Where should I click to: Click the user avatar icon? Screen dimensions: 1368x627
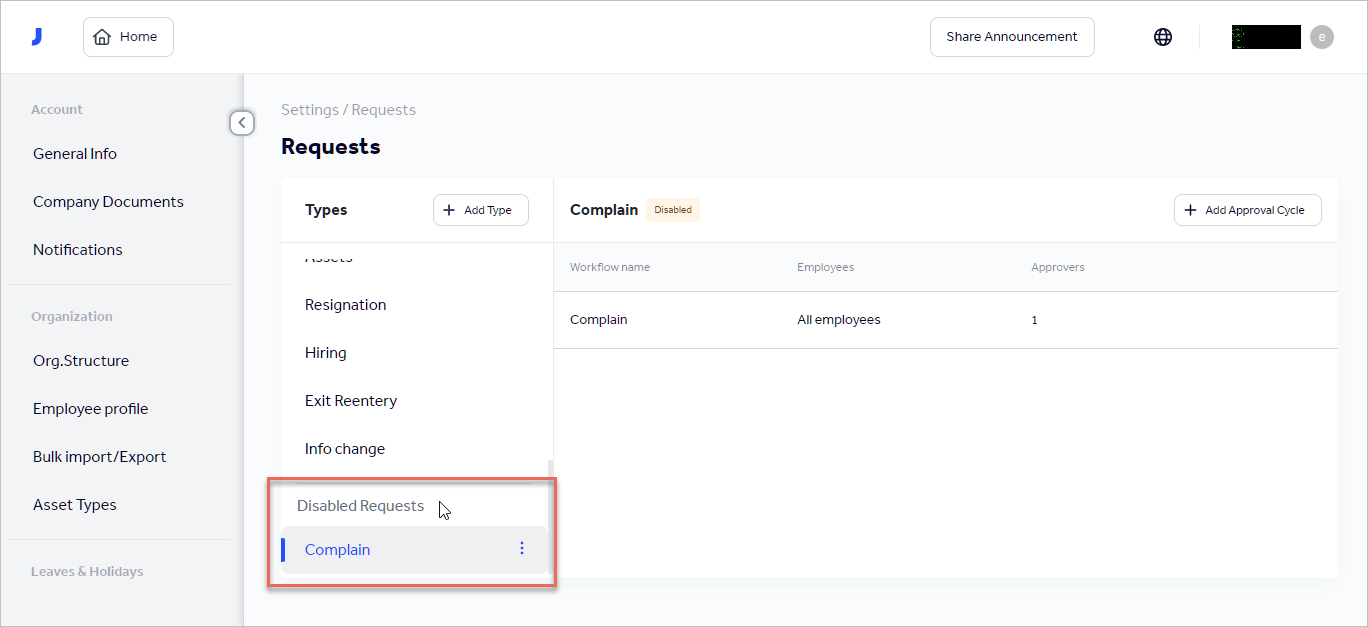1321,36
